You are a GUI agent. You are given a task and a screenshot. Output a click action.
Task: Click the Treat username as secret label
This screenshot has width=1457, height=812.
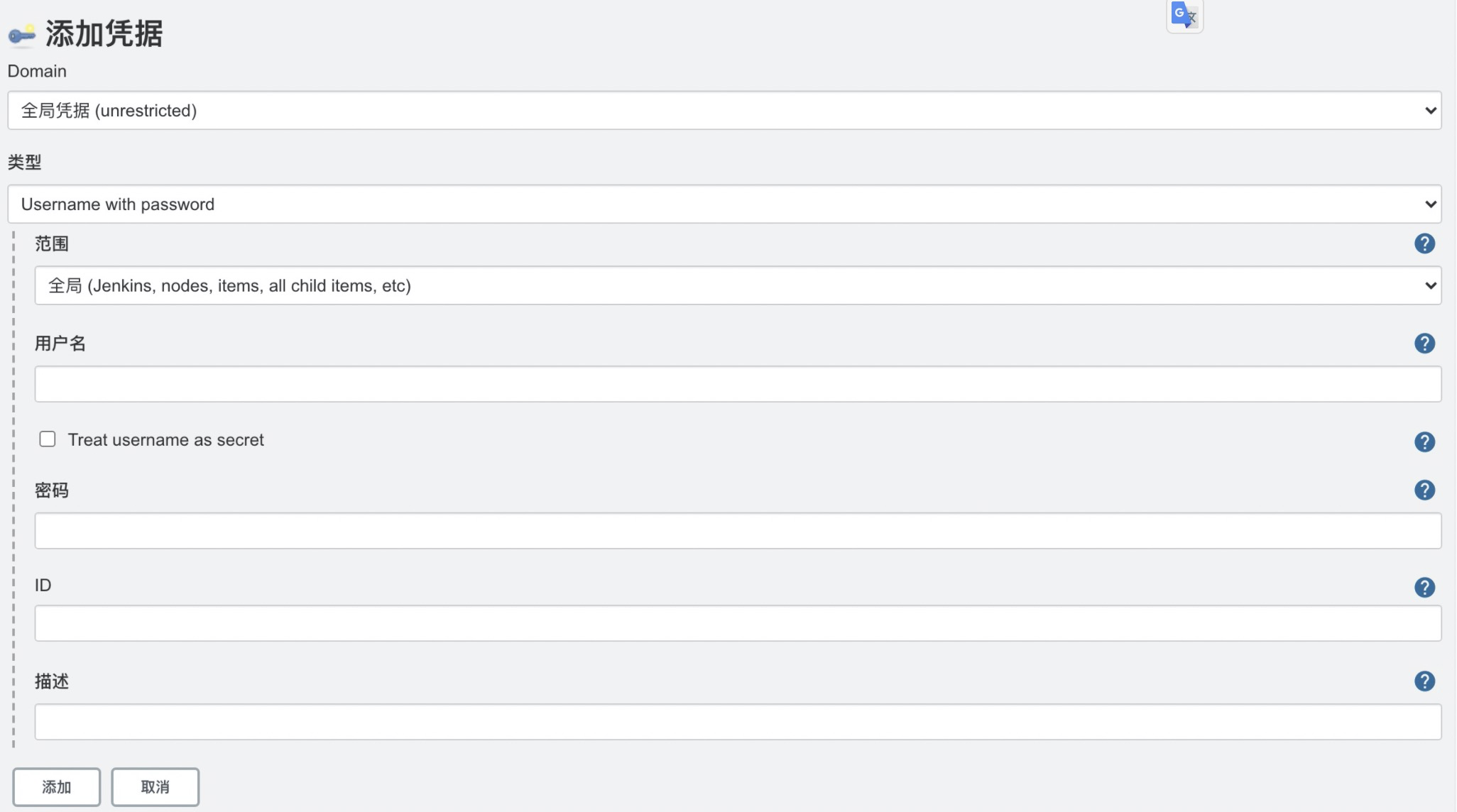pyautogui.click(x=165, y=440)
